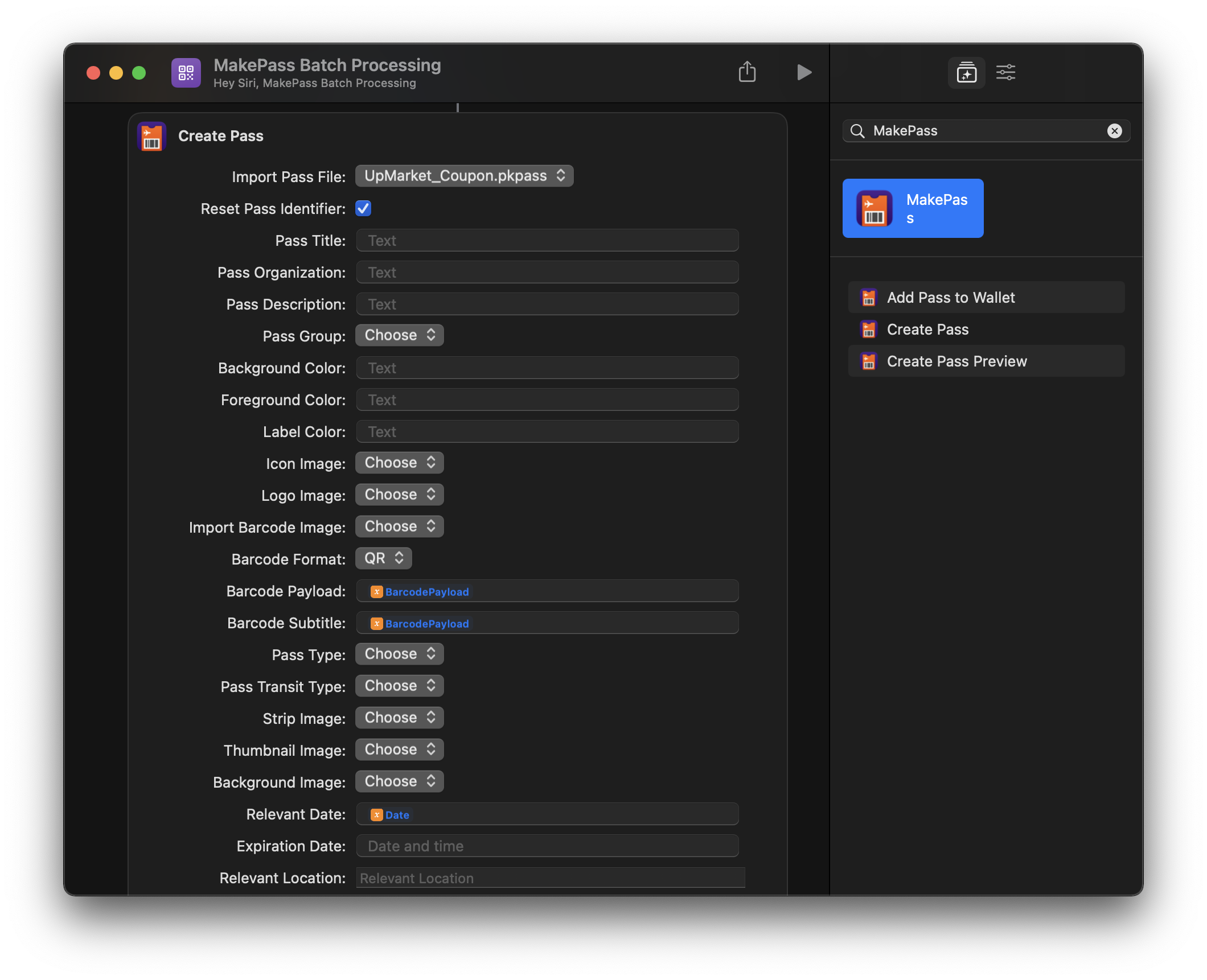Click the search magnifier icon
The width and height of the screenshot is (1207, 980).
coord(857,131)
